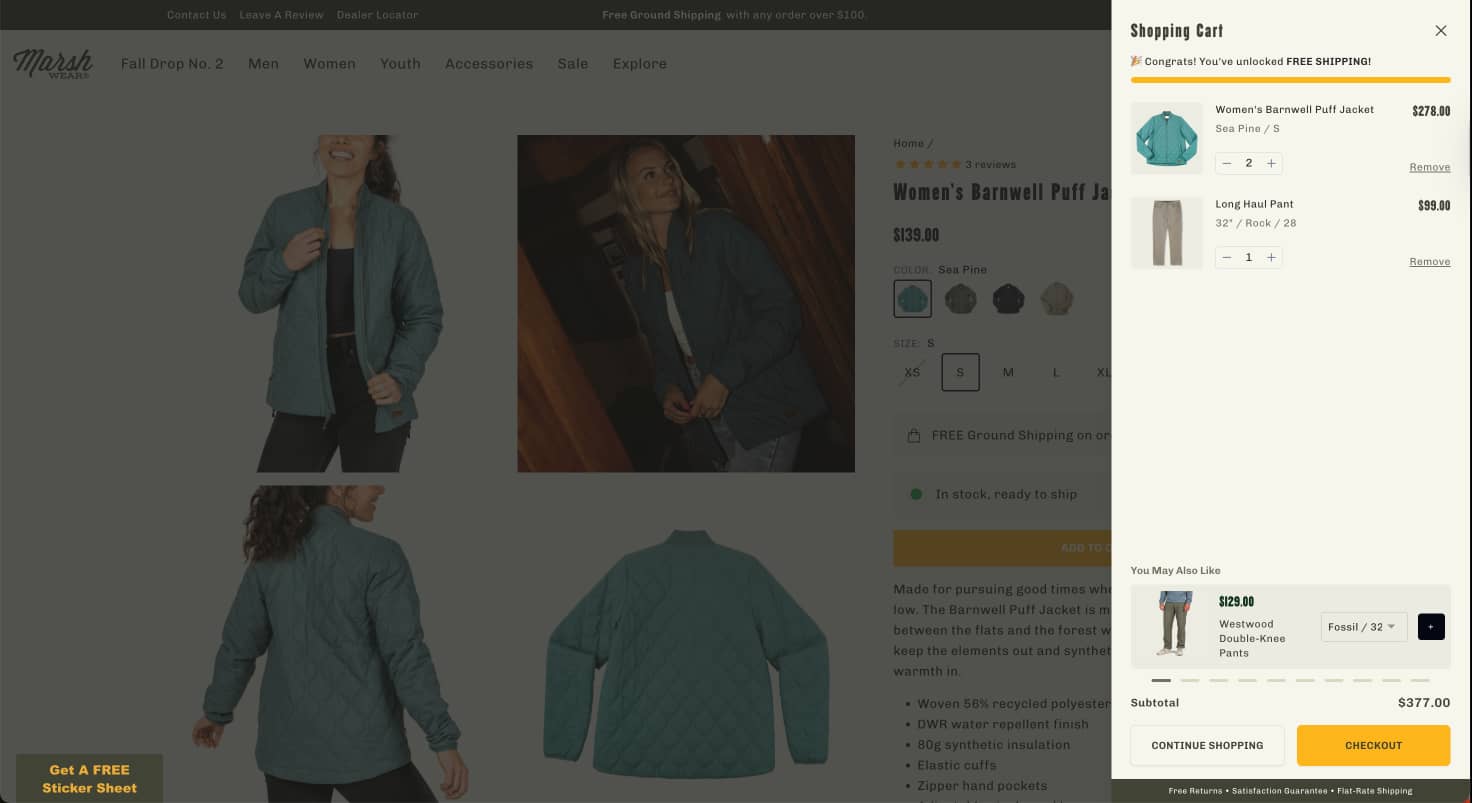
Task: Open Long Haul Pant cart thumbnail
Action: tap(1166, 233)
